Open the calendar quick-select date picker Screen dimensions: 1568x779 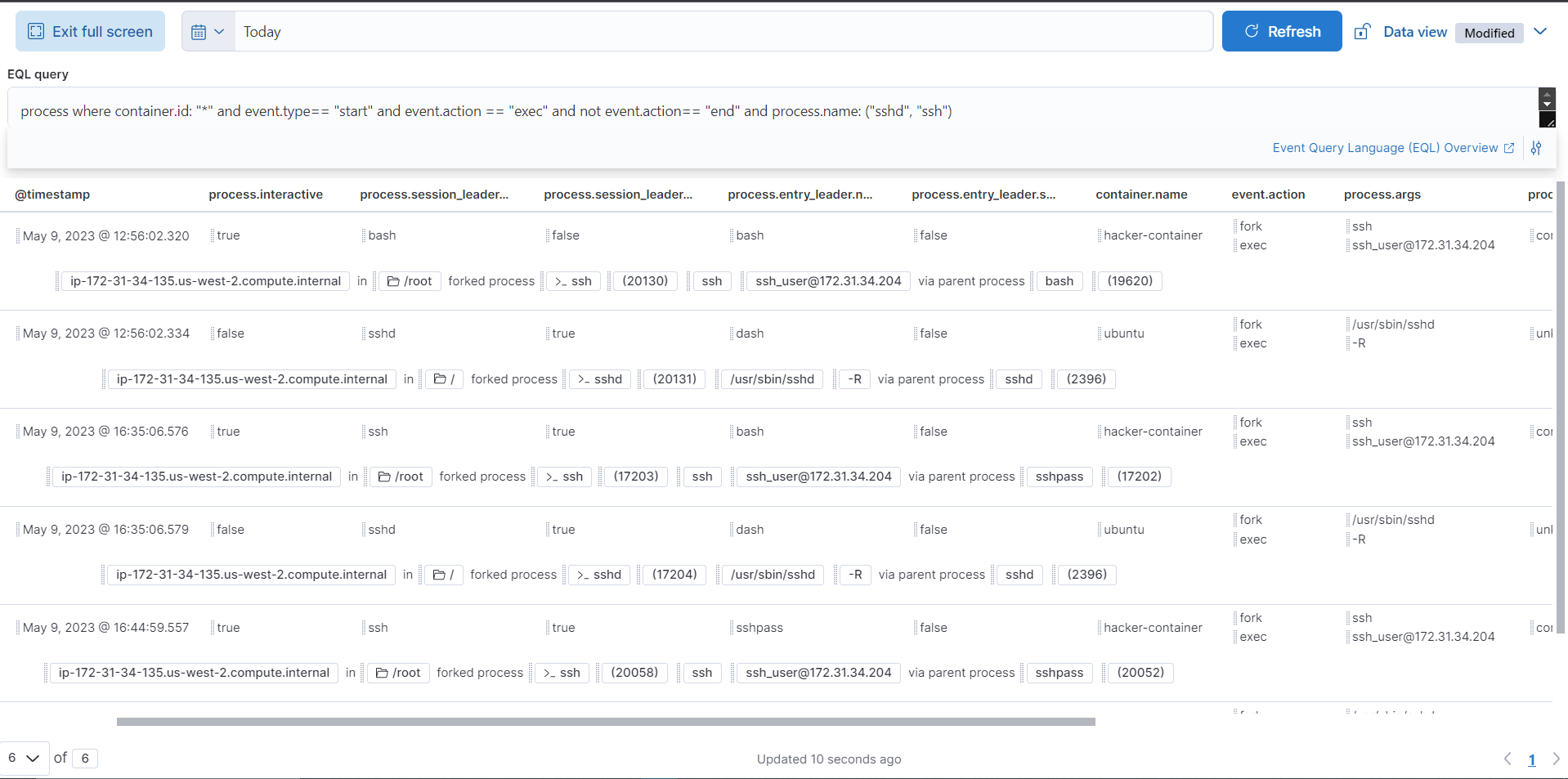(208, 31)
